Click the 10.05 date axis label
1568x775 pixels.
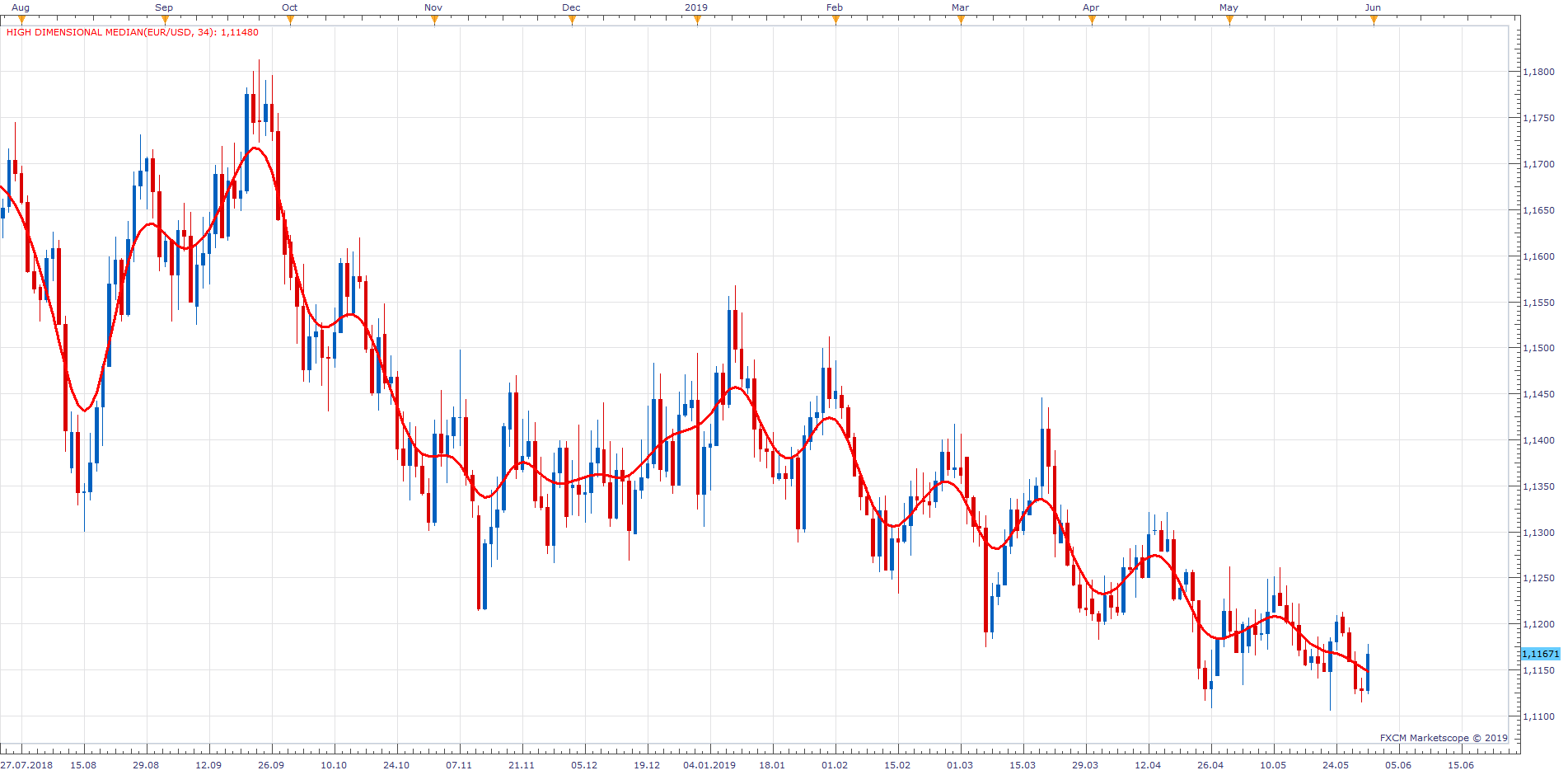(x=1273, y=765)
